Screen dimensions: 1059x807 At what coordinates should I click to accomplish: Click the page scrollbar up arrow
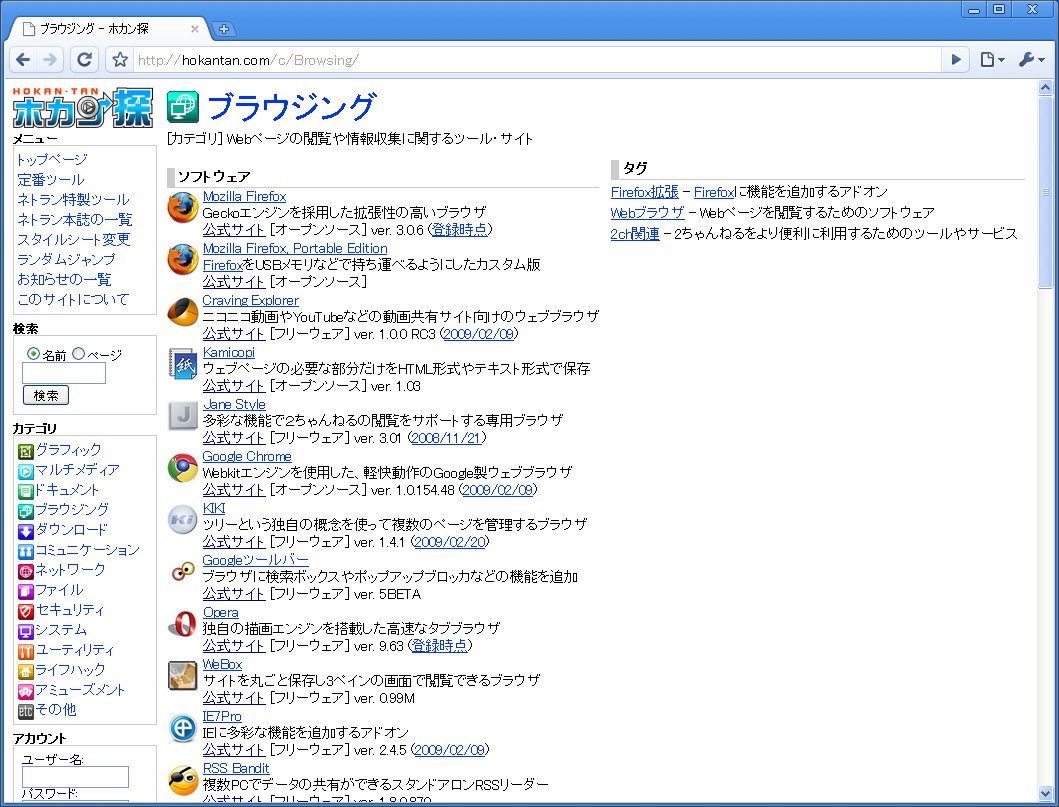point(1045,88)
